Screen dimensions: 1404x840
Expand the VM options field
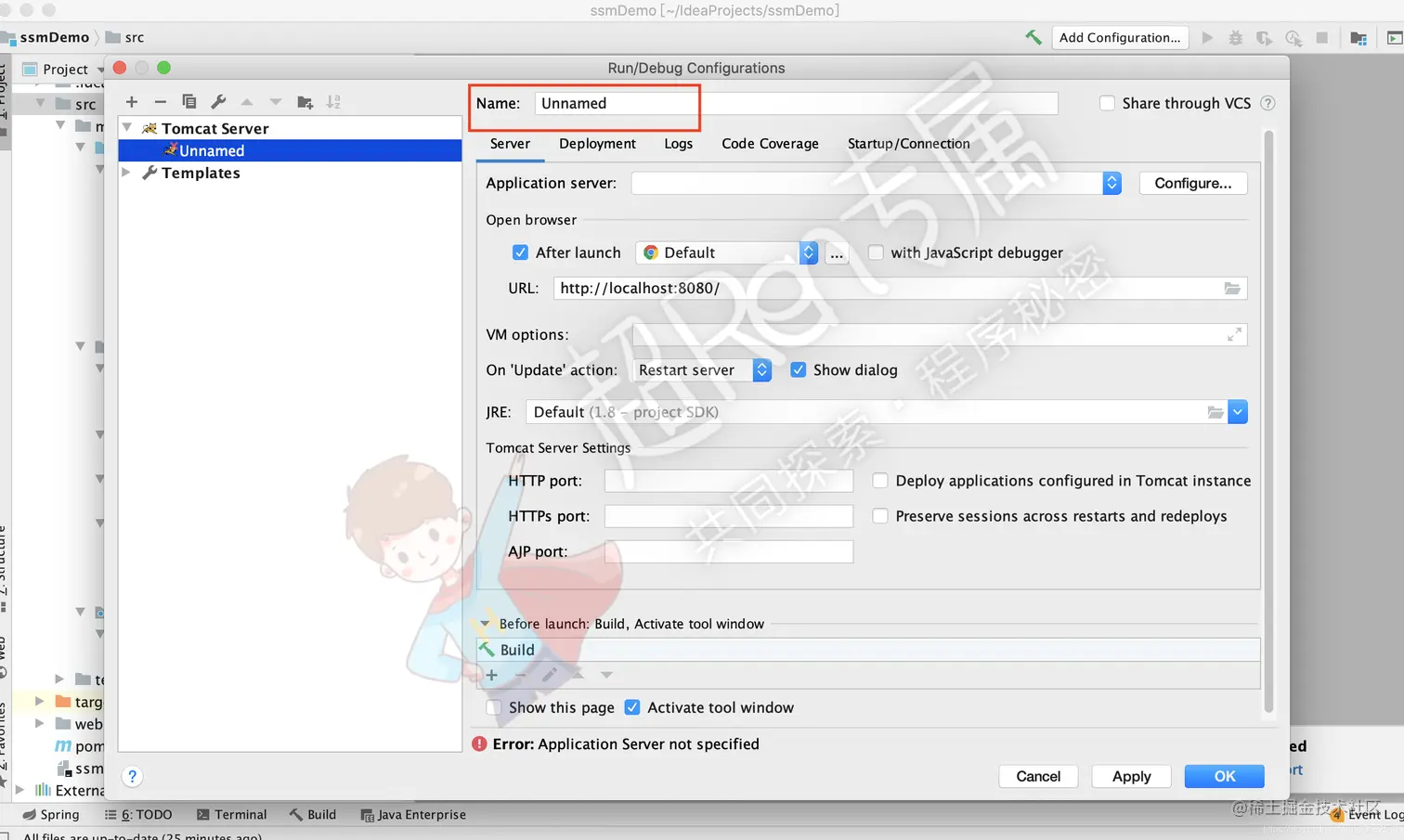click(x=1234, y=334)
